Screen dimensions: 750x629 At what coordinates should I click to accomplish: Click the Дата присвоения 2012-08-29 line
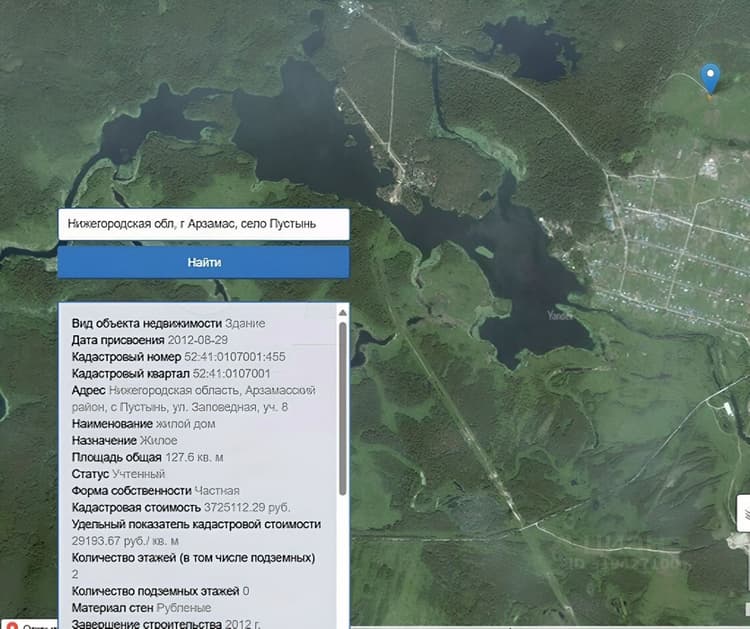click(x=150, y=340)
